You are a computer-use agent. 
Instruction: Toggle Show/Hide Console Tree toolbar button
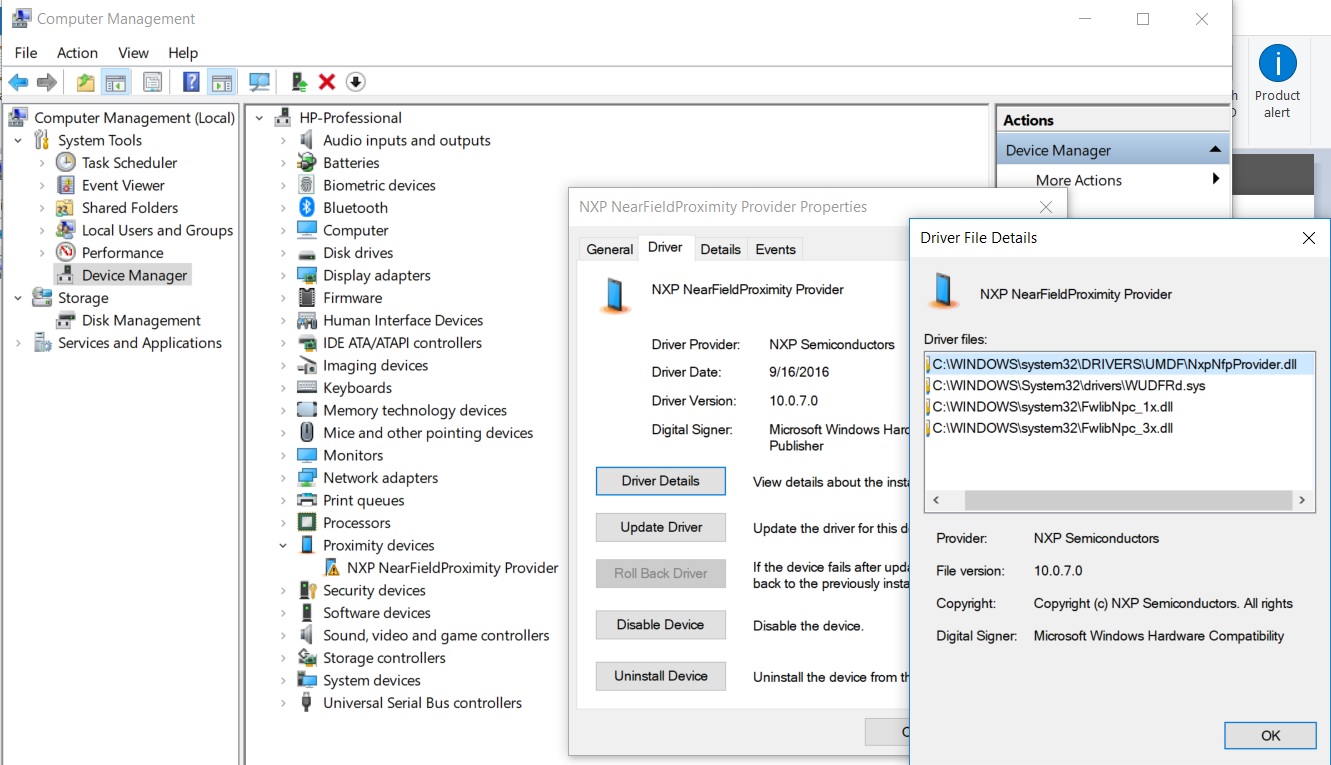click(x=116, y=82)
